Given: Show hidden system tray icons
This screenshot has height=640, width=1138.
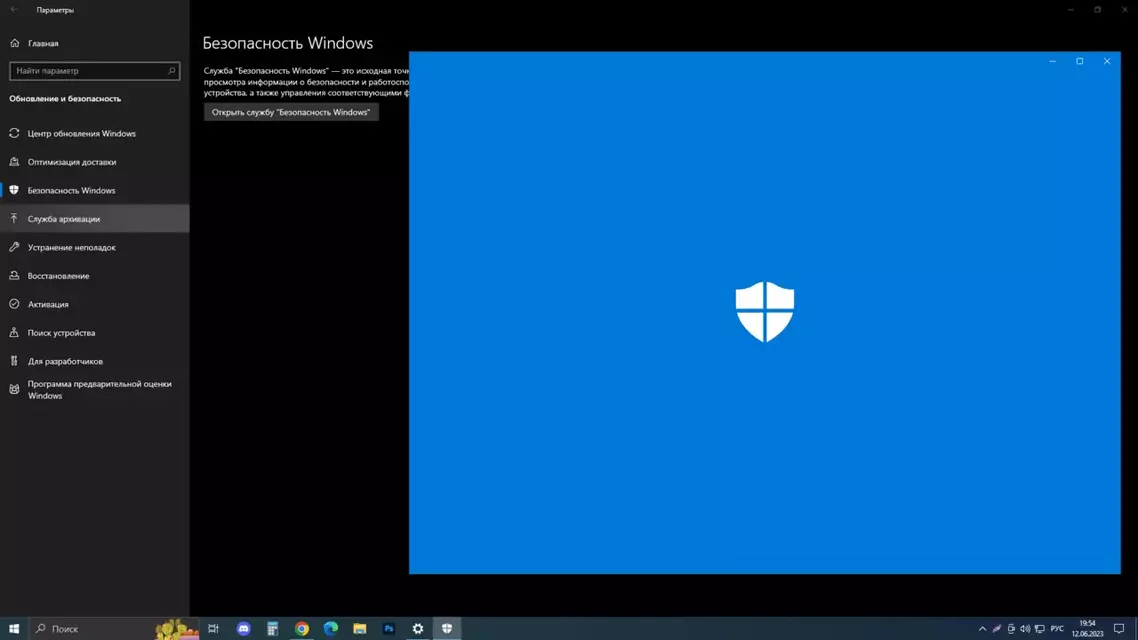Looking at the screenshot, I should coord(982,629).
